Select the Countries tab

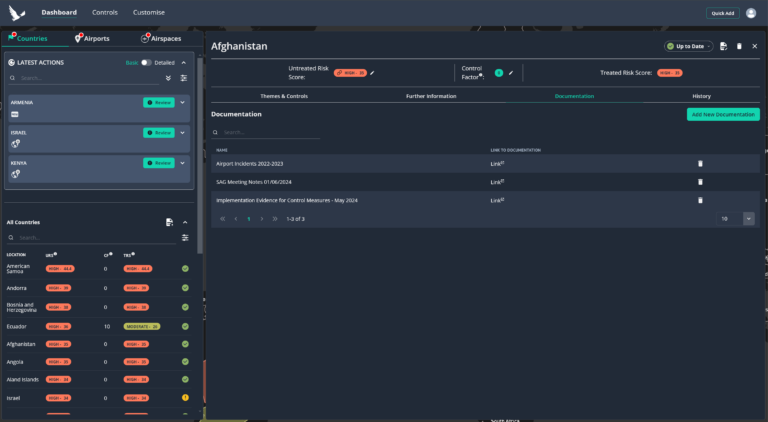point(32,39)
